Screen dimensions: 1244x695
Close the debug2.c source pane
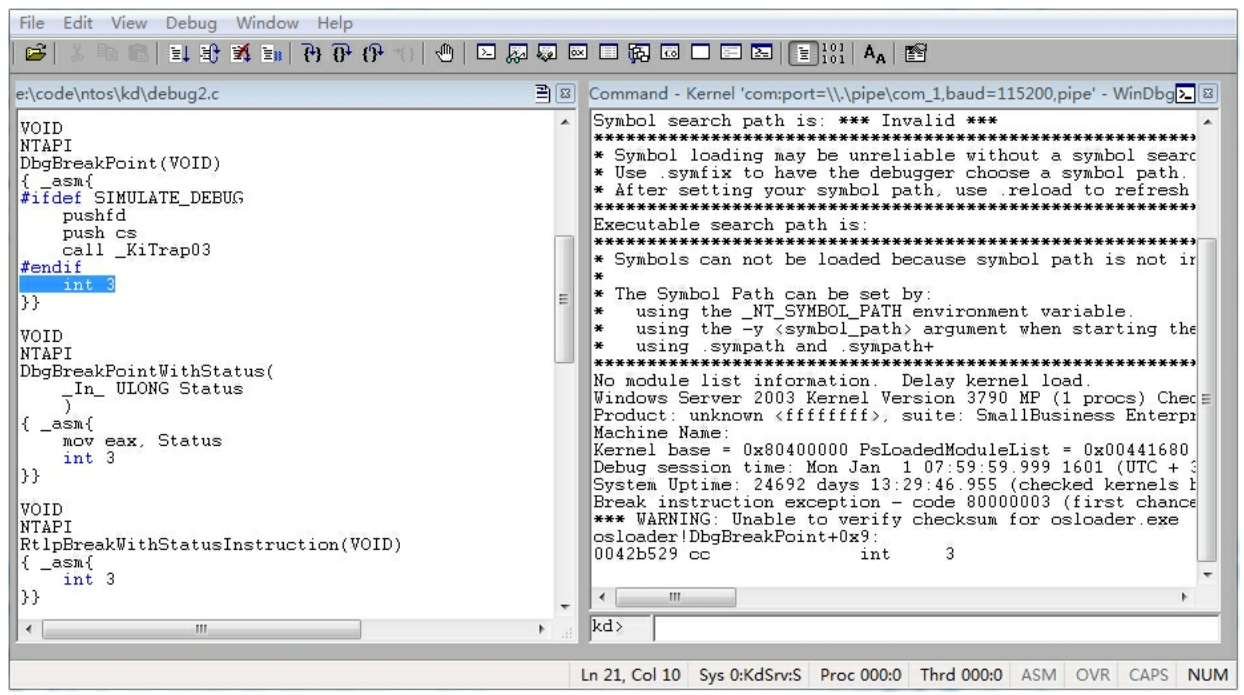tap(565, 94)
